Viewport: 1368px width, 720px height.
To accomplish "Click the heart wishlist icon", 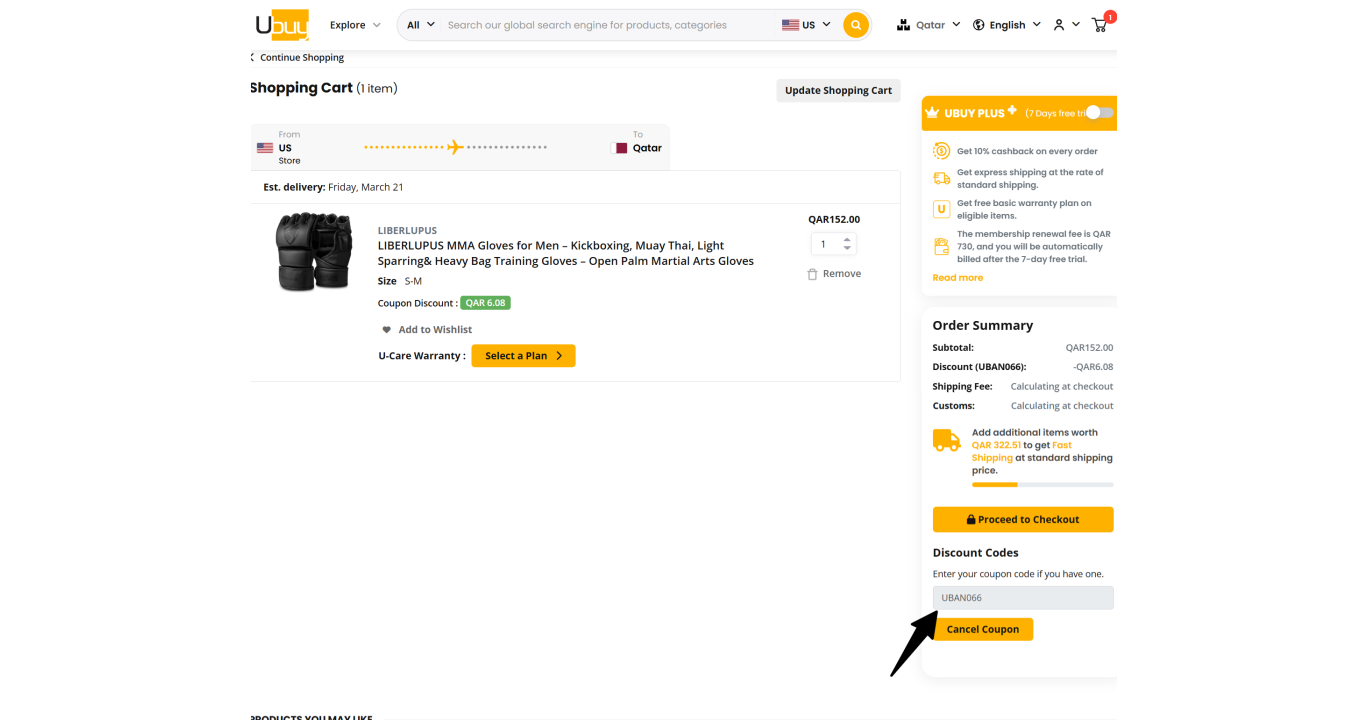I will (387, 330).
